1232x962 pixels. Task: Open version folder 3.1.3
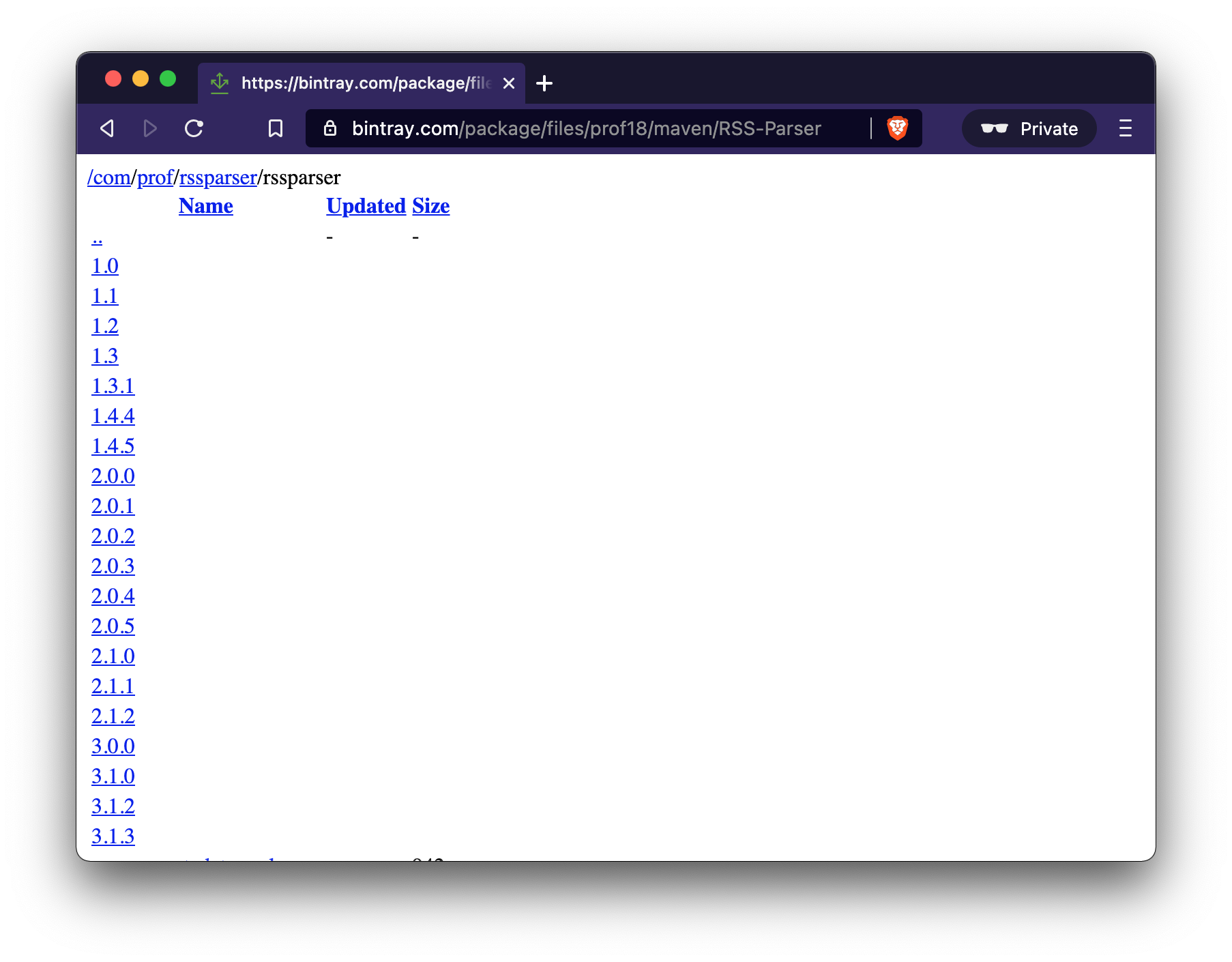coord(113,836)
